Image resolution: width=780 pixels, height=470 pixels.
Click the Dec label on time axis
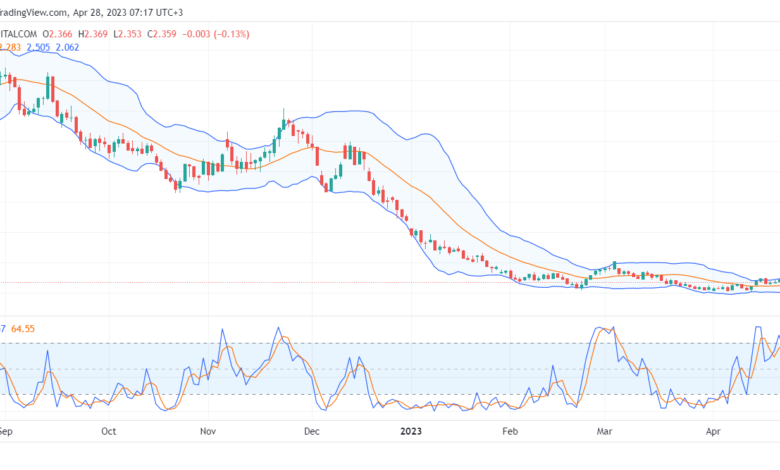[x=312, y=431]
